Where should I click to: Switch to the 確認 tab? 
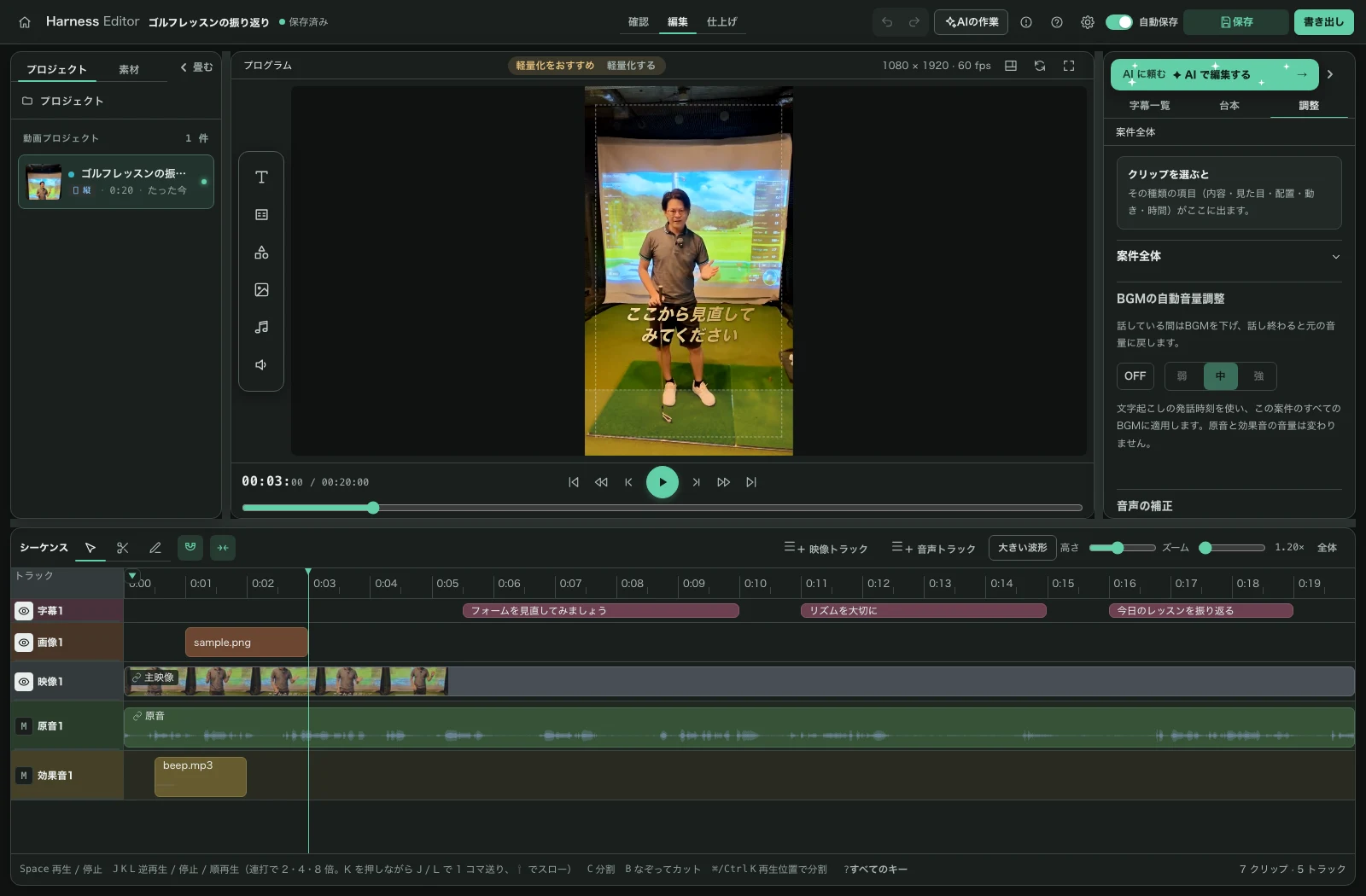tap(639, 22)
